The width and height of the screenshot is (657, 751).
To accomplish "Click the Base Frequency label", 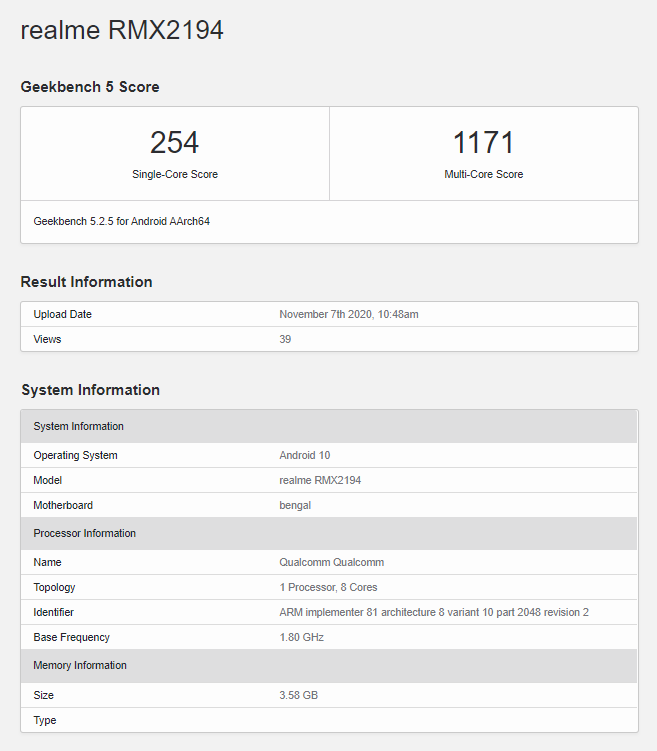I will [x=71, y=637].
